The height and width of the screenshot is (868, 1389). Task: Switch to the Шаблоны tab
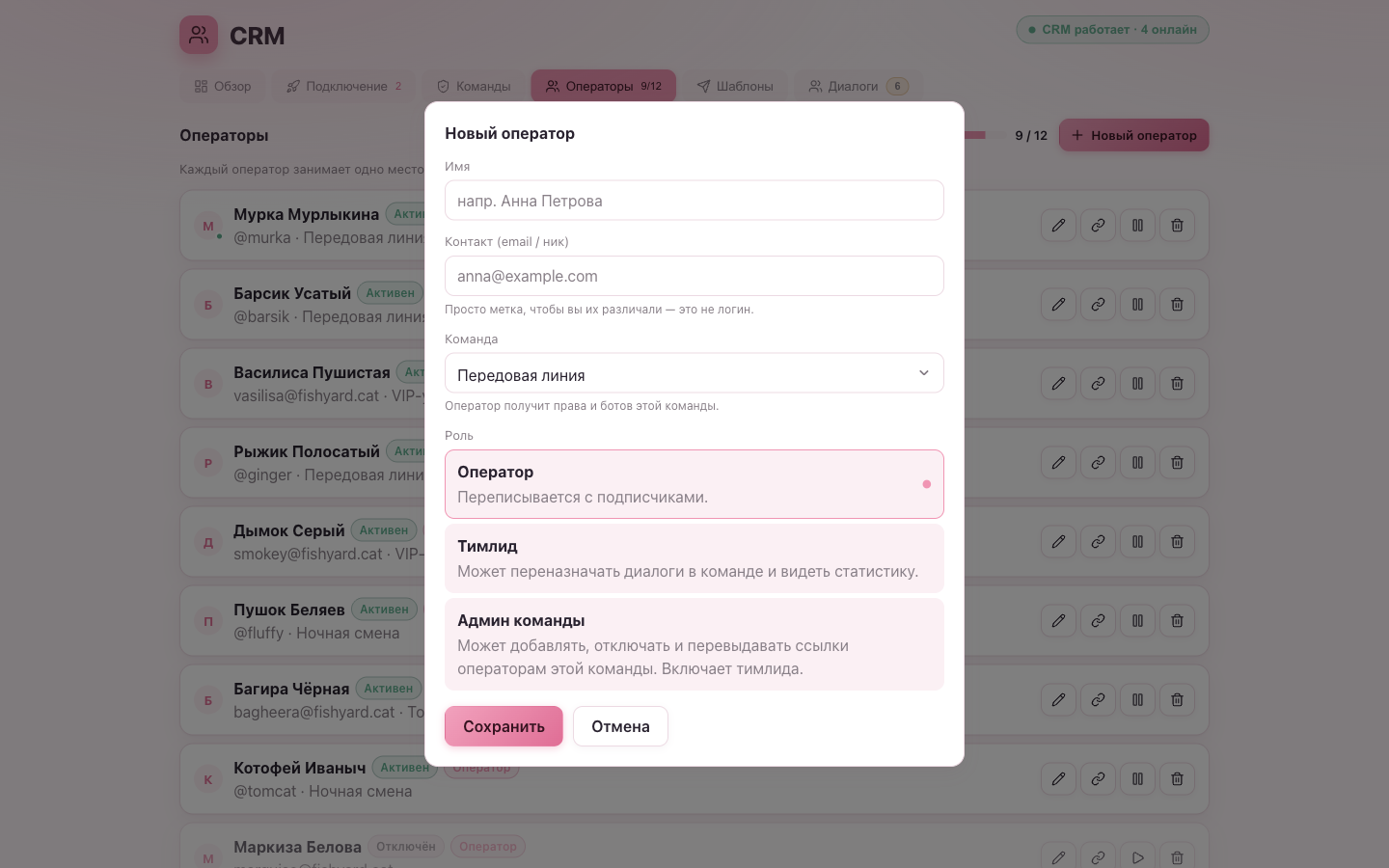click(x=735, y=86)
